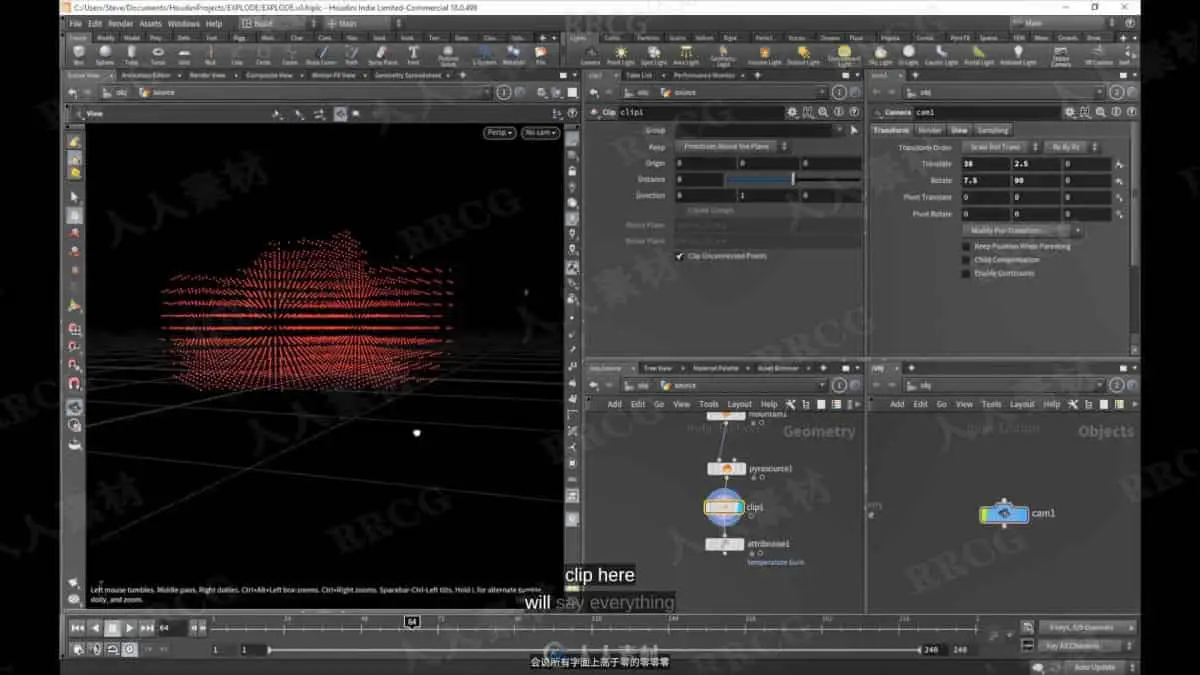The height and width of the screenshot is (675, 1200).
Task: Select the clip1 node
Action: pos(725,507)
